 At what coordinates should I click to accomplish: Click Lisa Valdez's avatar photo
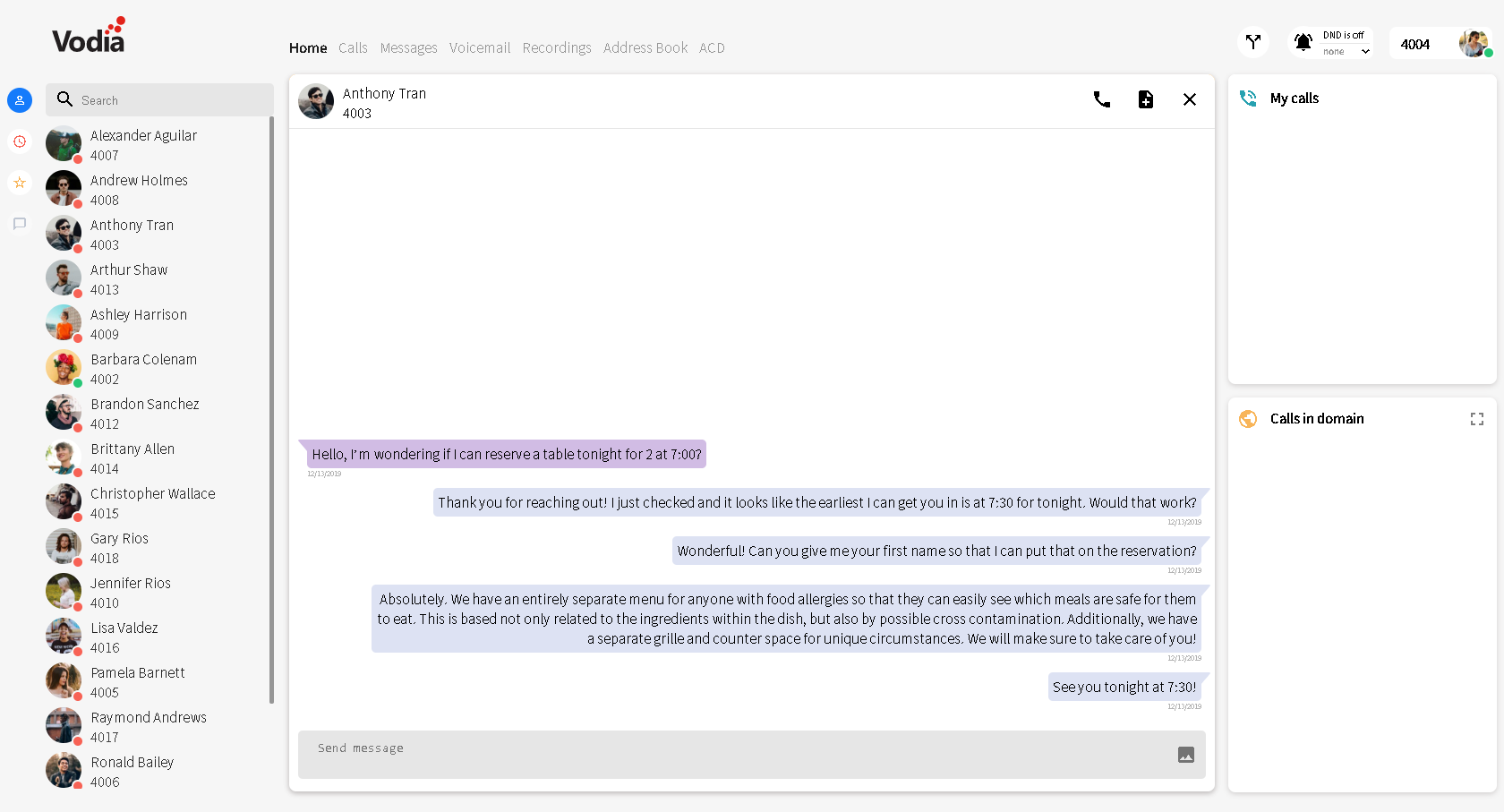pos(64,636)
